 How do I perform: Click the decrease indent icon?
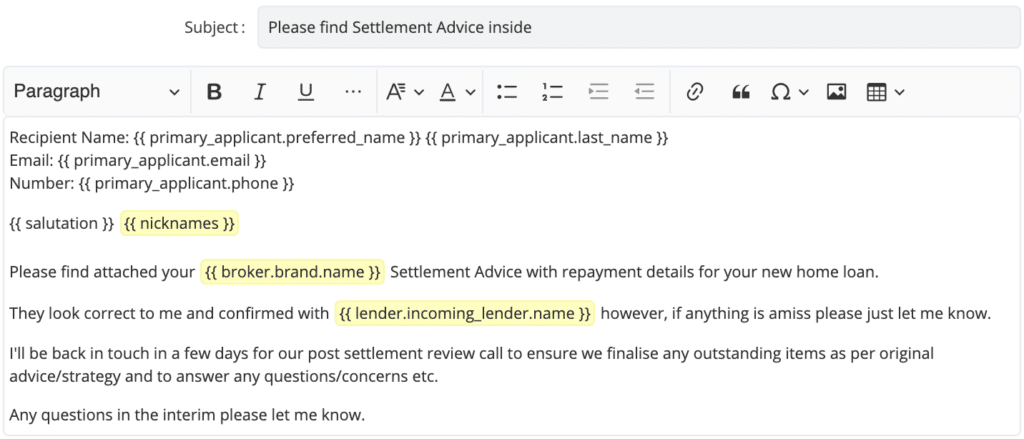(x=644, y=92)
